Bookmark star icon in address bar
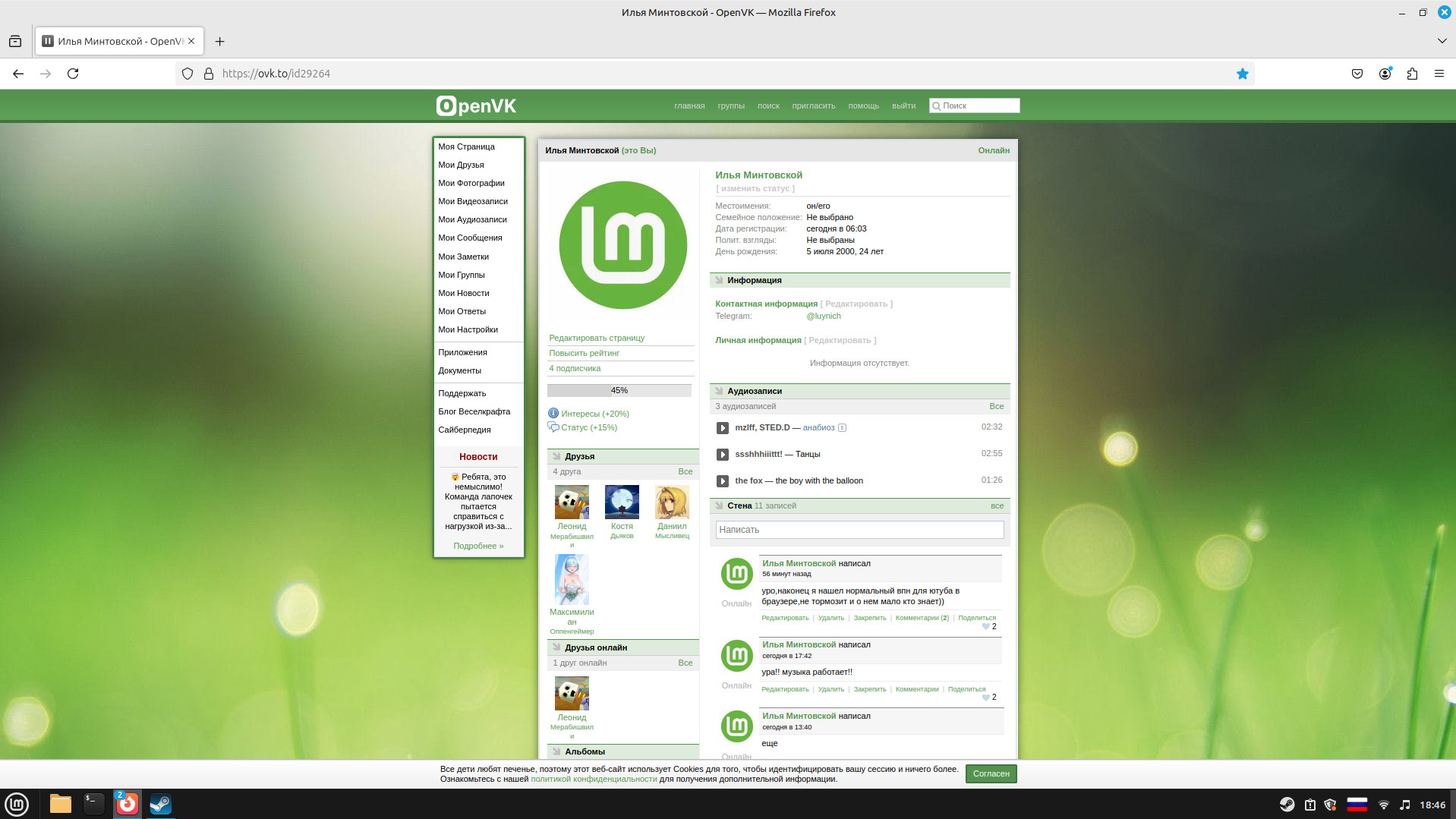 [1242, 74]
